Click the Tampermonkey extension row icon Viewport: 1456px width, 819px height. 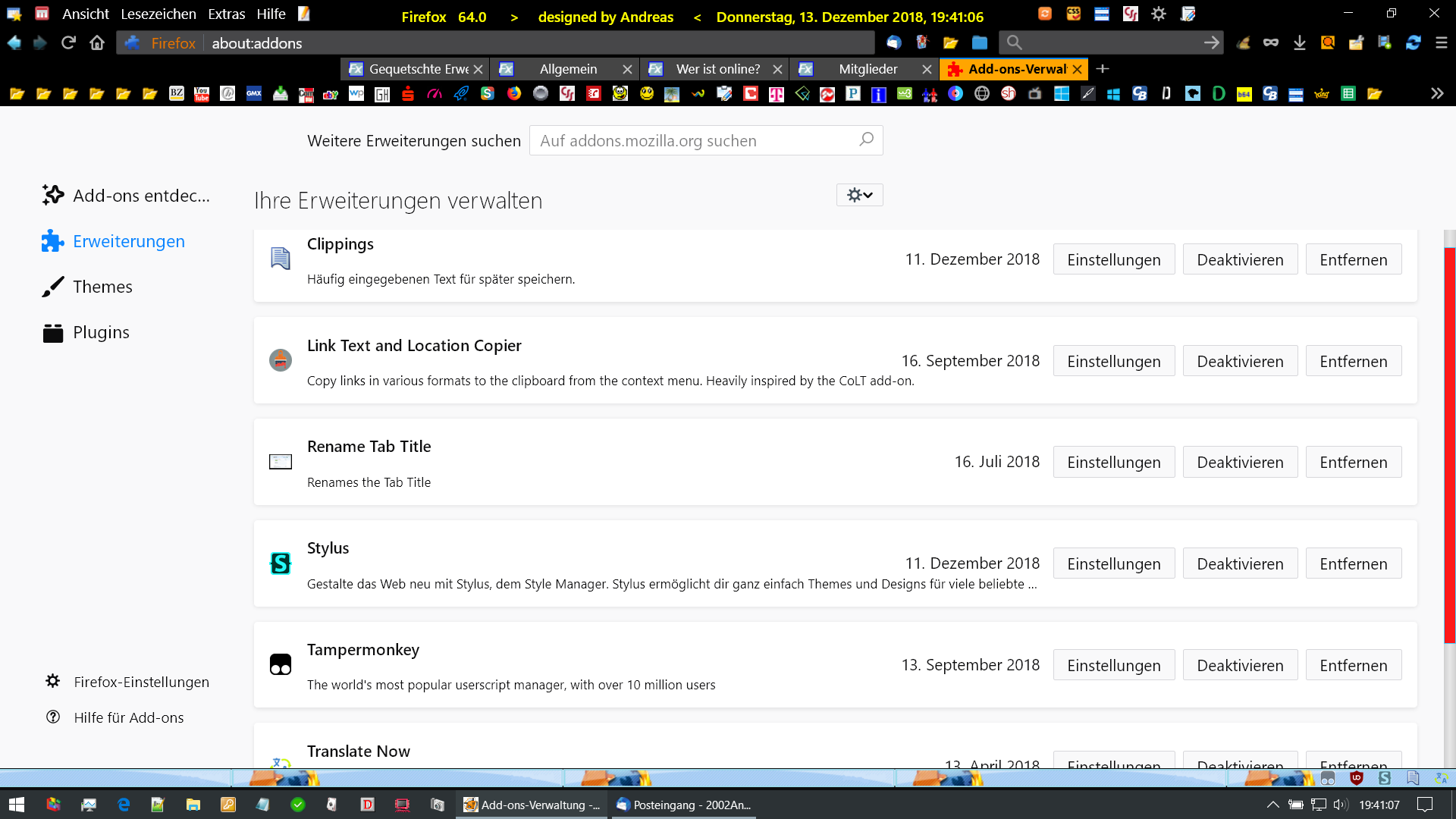pos(281,665)
